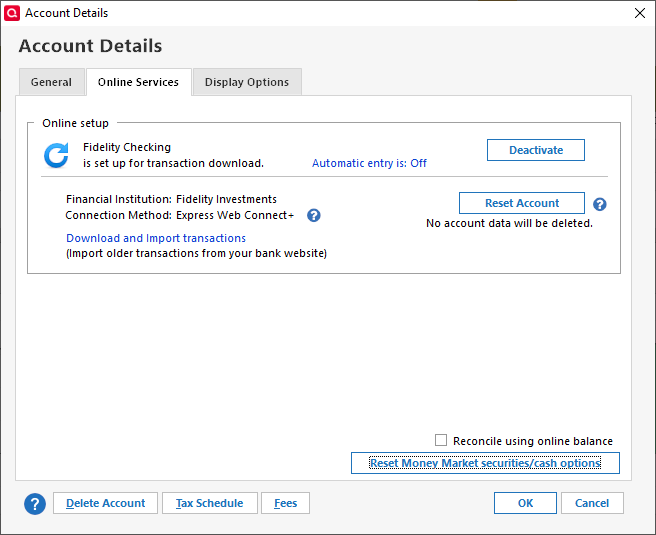Click the Delete Account button
The width and height of the screenshot is (656, 535).
pos(105,503)
